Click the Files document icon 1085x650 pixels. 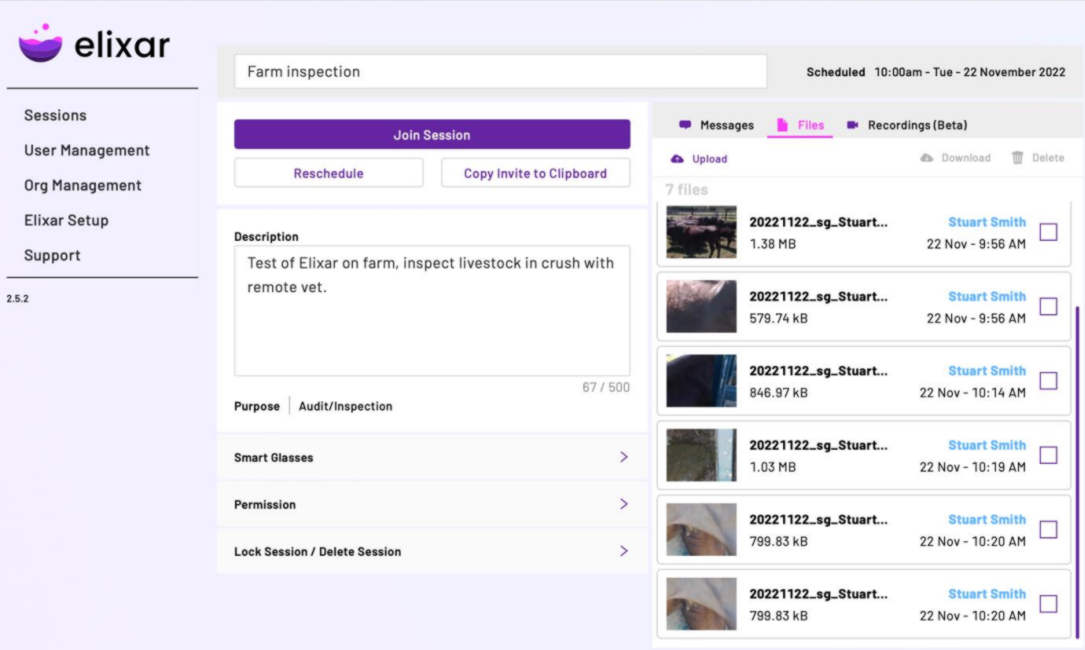pos(782,125)
